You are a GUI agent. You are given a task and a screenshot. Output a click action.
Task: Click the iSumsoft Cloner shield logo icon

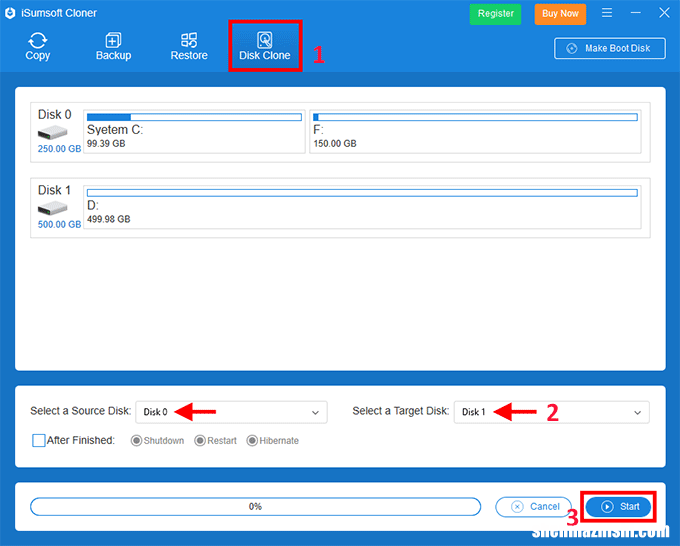(10, 13)
